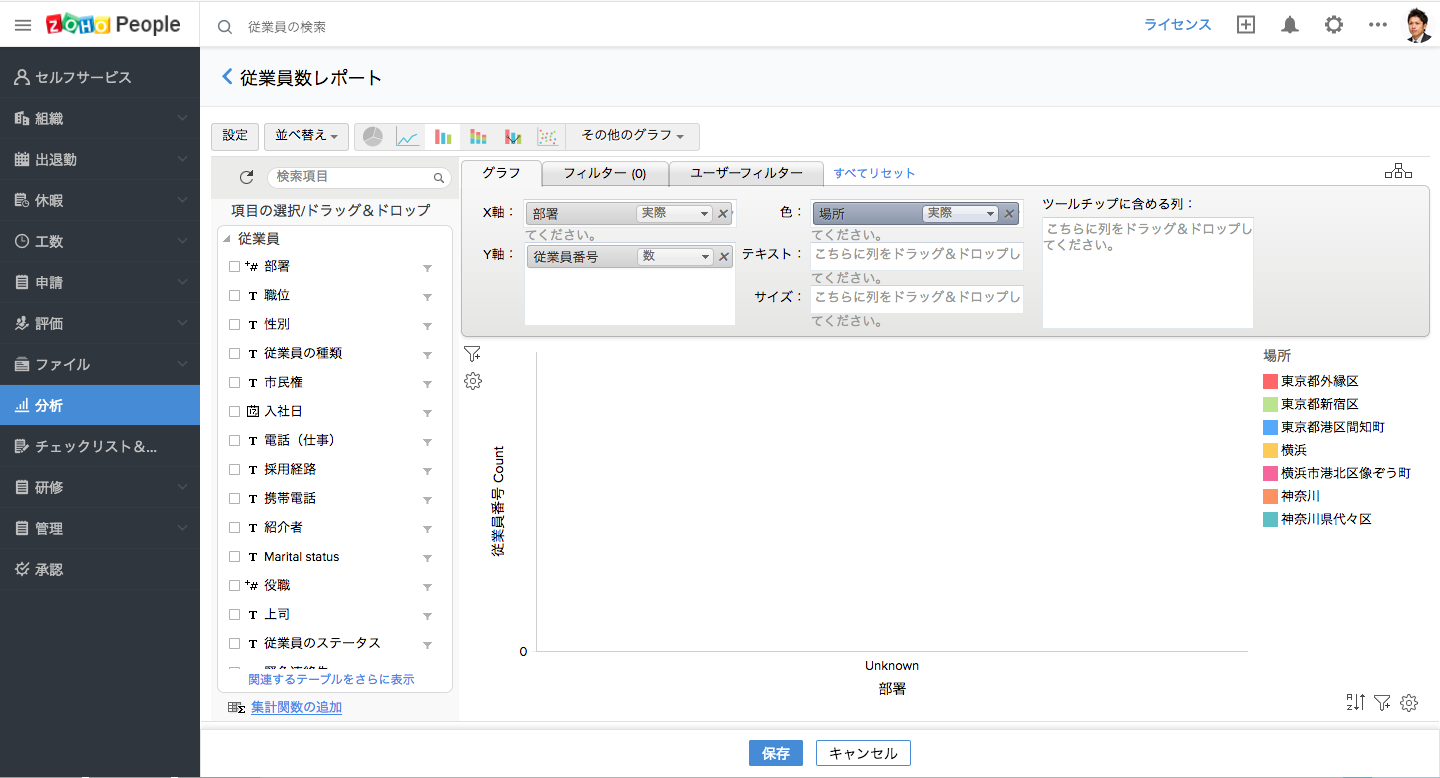Screen dimensions: 1440x778
Task: Open the 数 function dropdown for 従業員番号
Action: pyautogui.click(x=675, y=257)
